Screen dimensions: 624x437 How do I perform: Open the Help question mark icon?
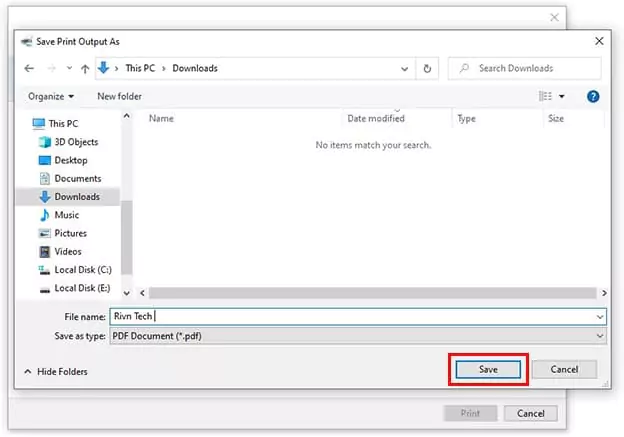[x=593, y=97]
